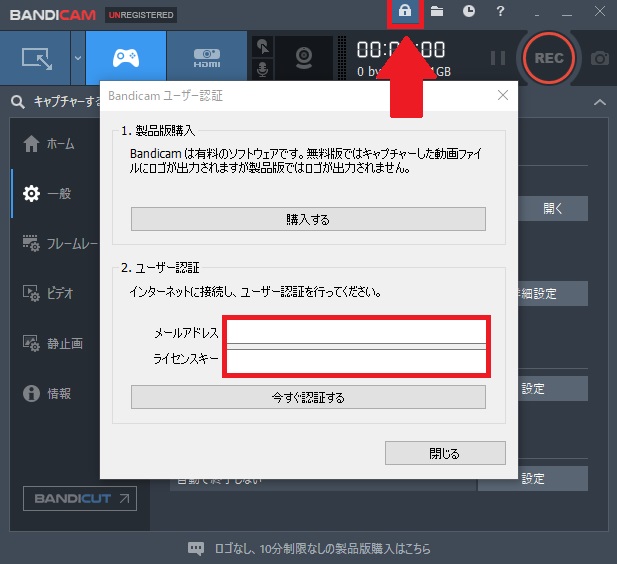Image resolution: width=617 pixels, height=564 pixels.
Task: Pause the recording
Action: coord(498,58)
